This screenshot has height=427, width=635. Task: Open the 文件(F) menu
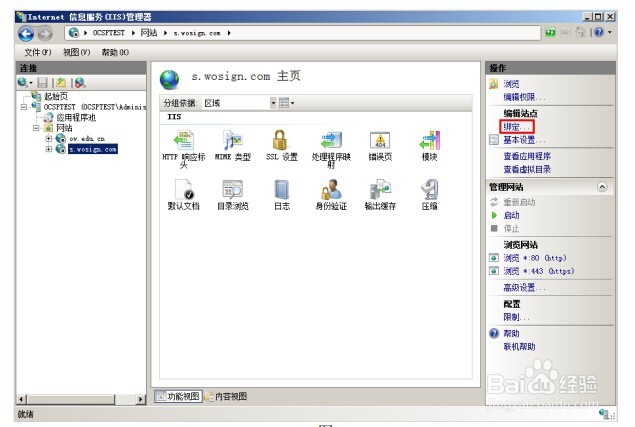(x=38, y=52)
